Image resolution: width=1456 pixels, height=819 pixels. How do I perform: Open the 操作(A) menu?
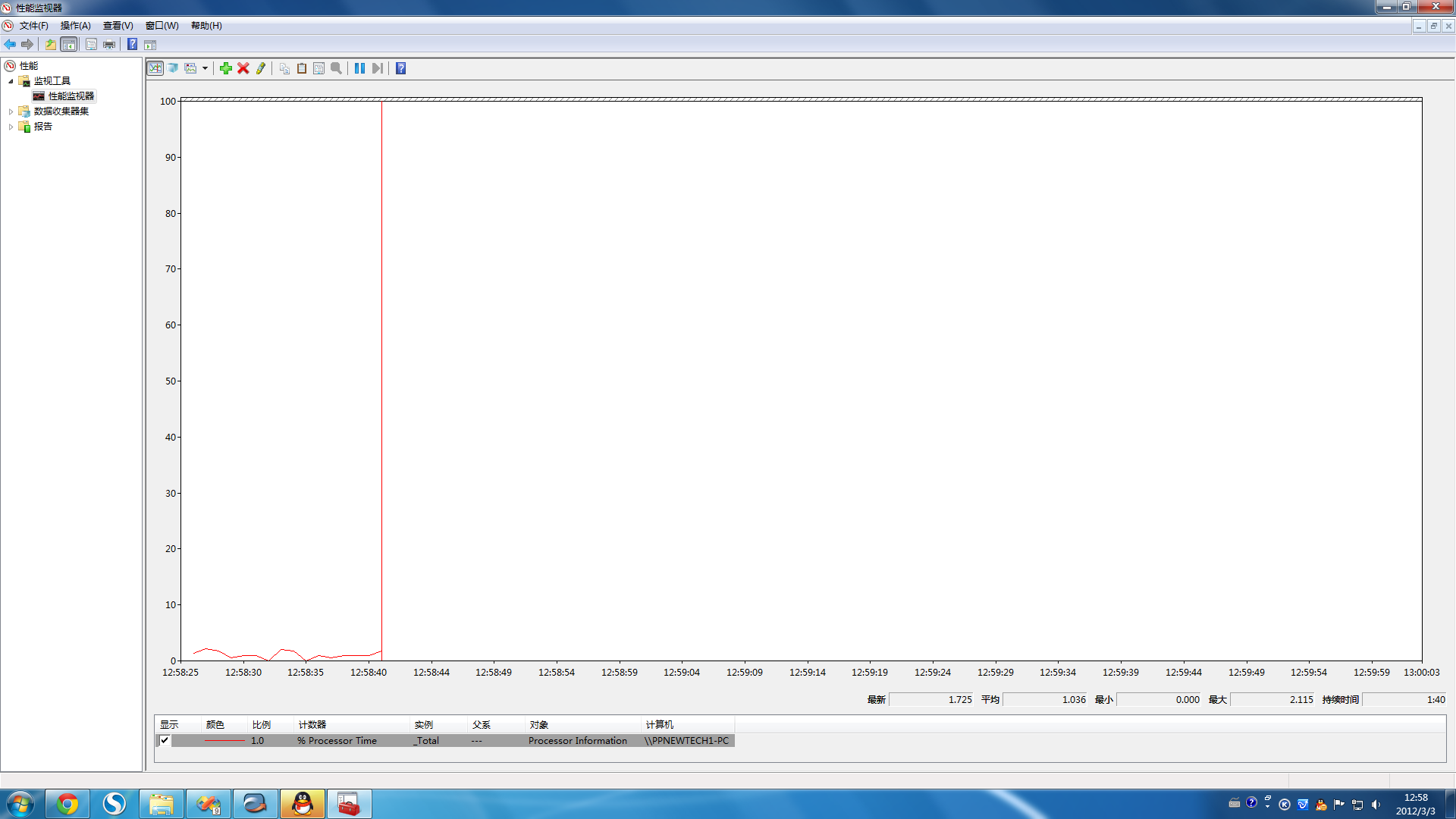point(76,26)
